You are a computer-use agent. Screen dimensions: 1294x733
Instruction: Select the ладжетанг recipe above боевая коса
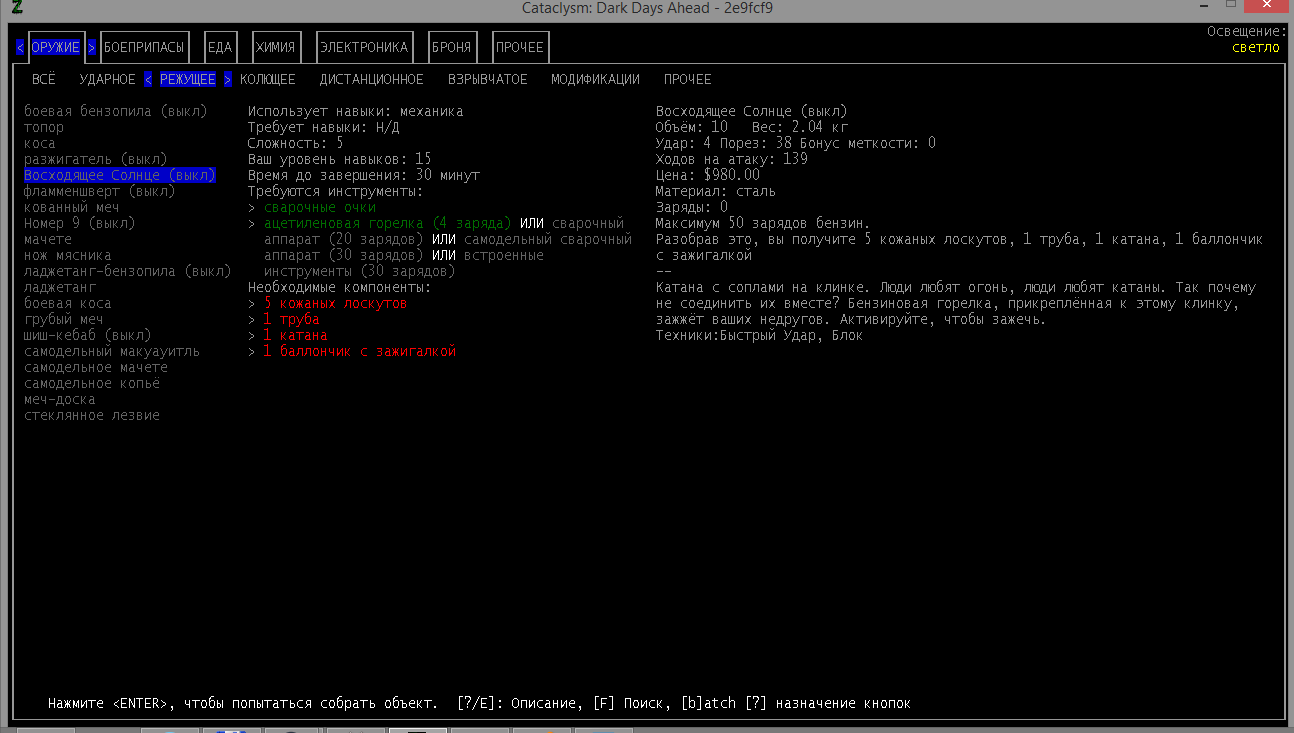coord(60,287)
